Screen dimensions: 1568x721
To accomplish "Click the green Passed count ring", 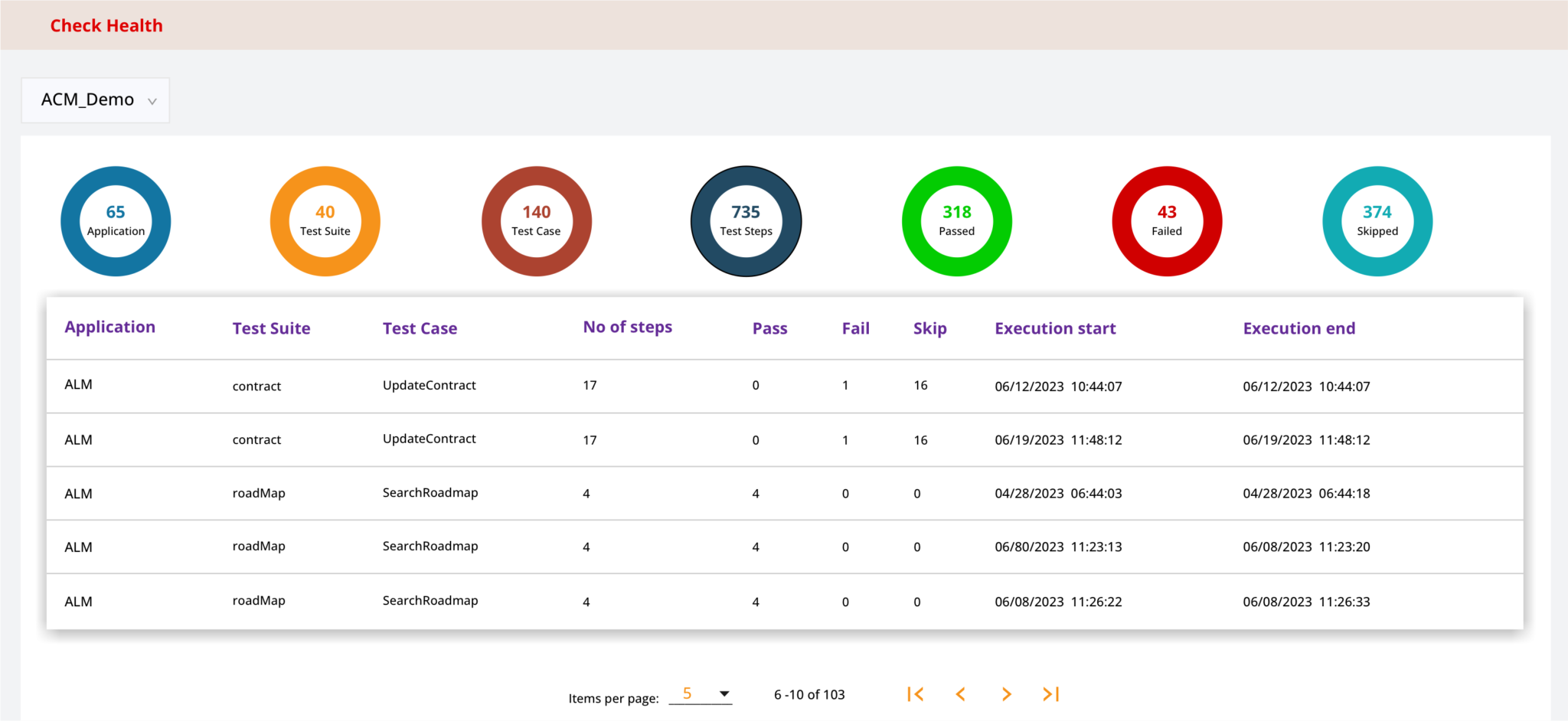I will [x=957, y=221].
